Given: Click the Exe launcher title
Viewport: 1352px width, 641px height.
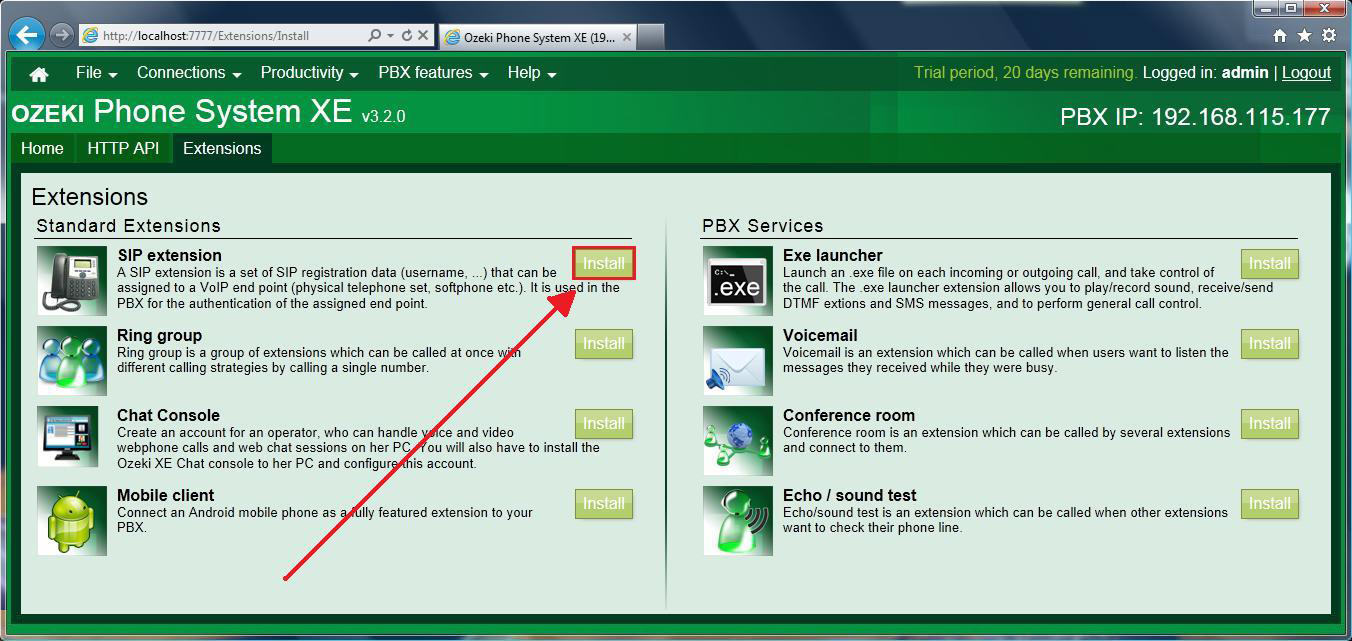Looking at the screenshot, I should pyautogui.click(x=832, y=255).
